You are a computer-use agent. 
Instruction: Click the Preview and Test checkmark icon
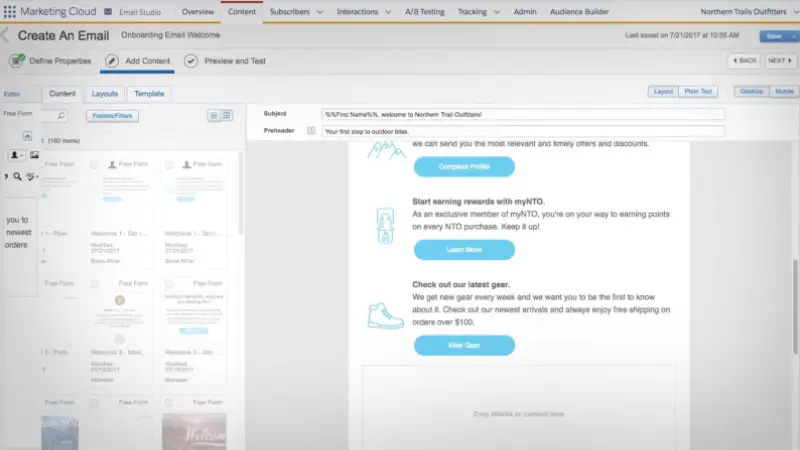pos(191,61)
